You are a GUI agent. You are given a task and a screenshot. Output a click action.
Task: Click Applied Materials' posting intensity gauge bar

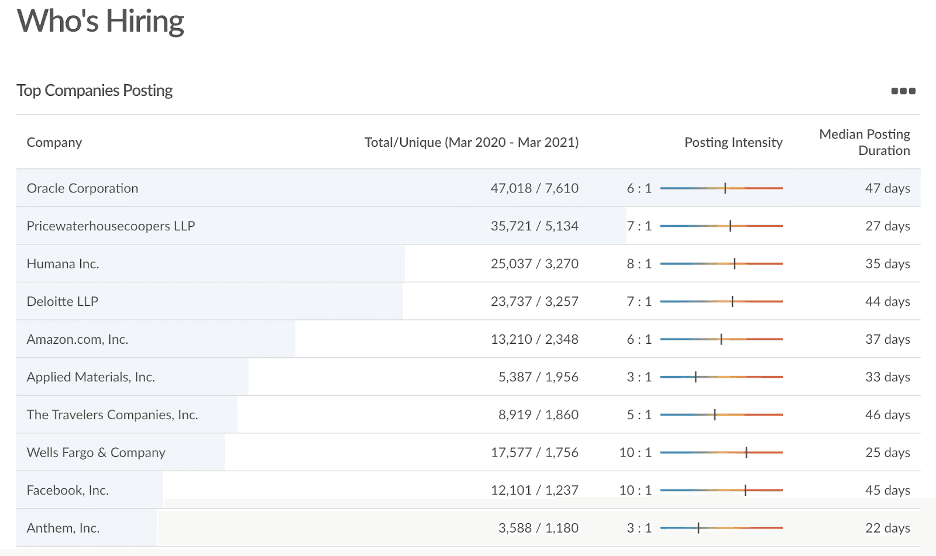[x=721, y=377]
